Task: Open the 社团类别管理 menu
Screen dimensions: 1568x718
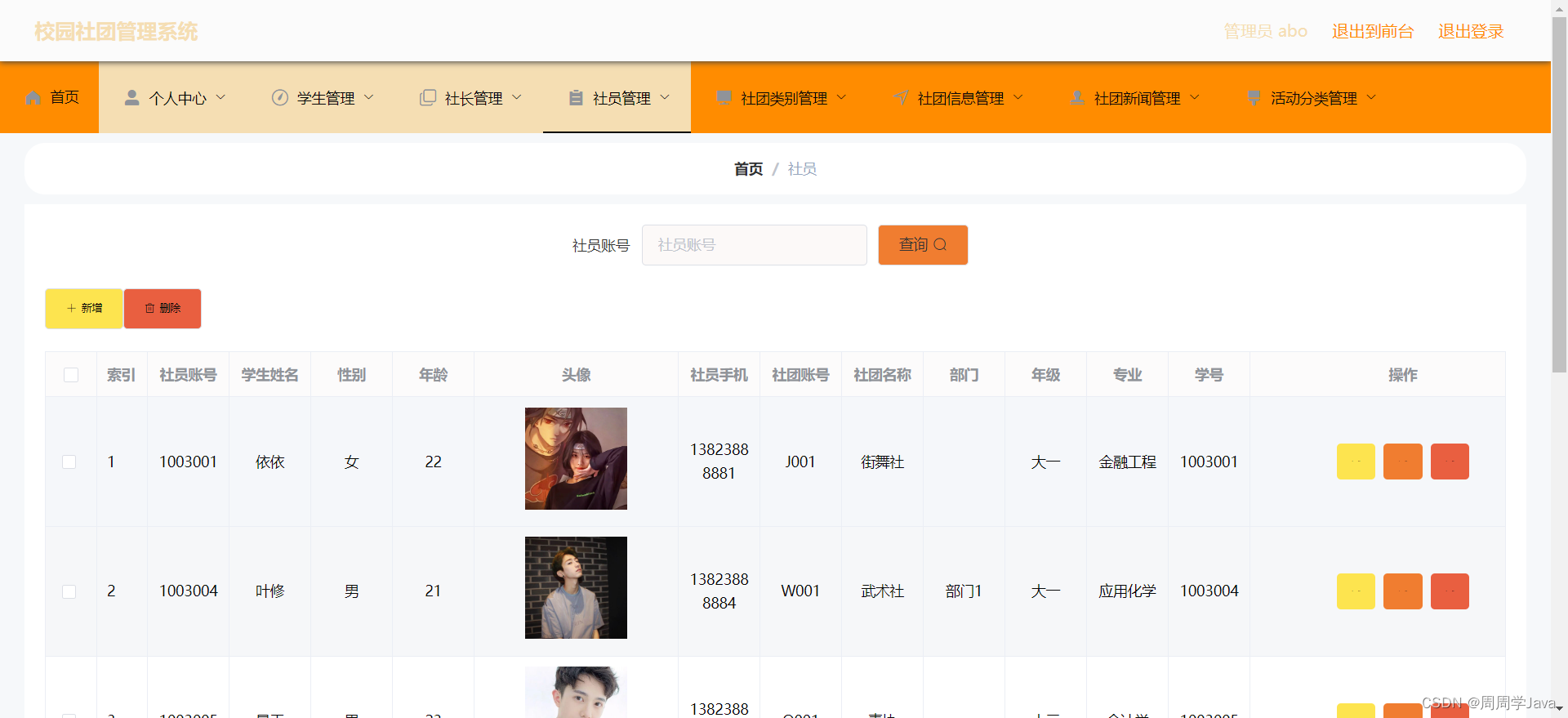Action: 779,97
